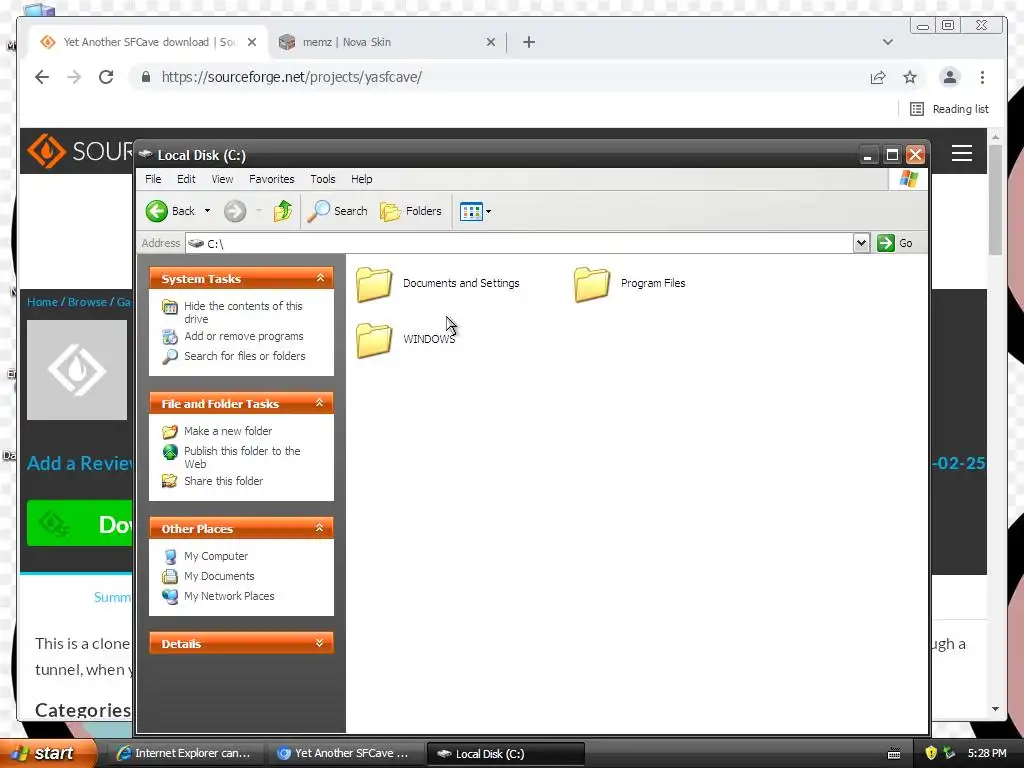The width and height of the screenshot is (1024, 768).
Task: Expand the Details panel
Action: pyautogui.click(x=320, y=643)
